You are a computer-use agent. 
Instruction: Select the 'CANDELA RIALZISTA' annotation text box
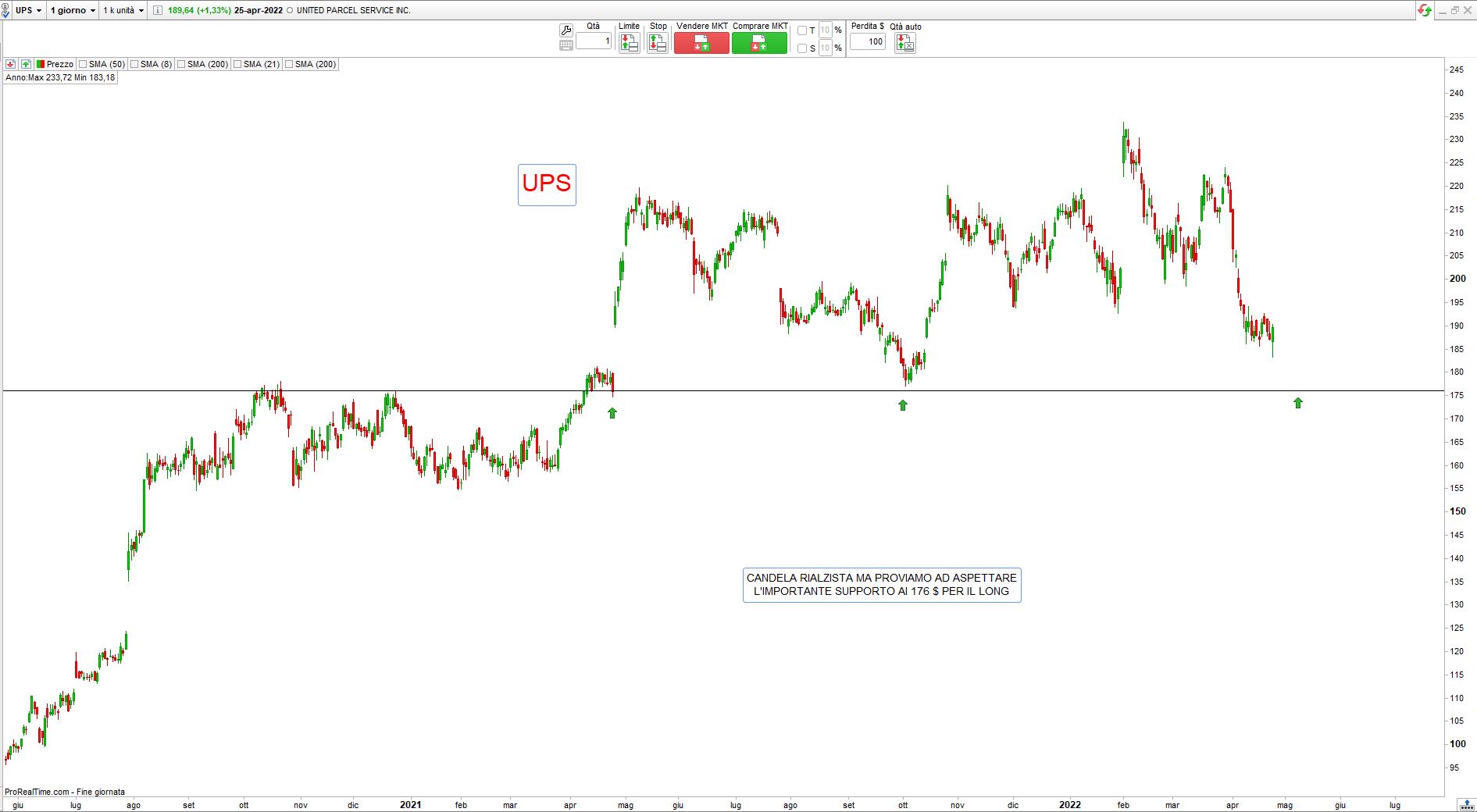pyautogui.click(x=882, y=585)
